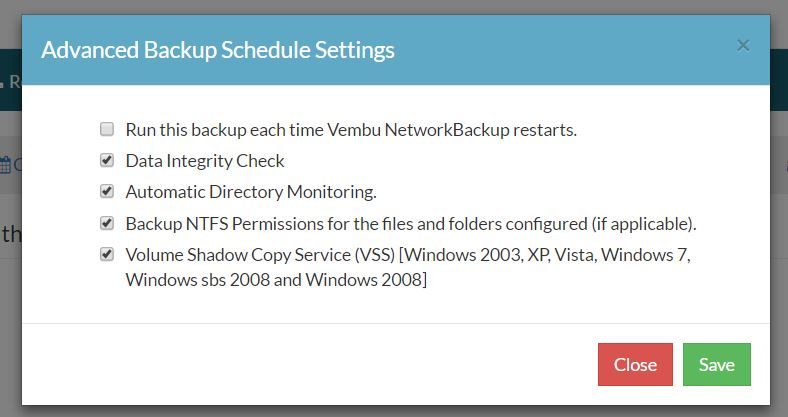
Task: Click 'Windows sbs 2008 and Windows 2008' text
Action: [276, 279]
